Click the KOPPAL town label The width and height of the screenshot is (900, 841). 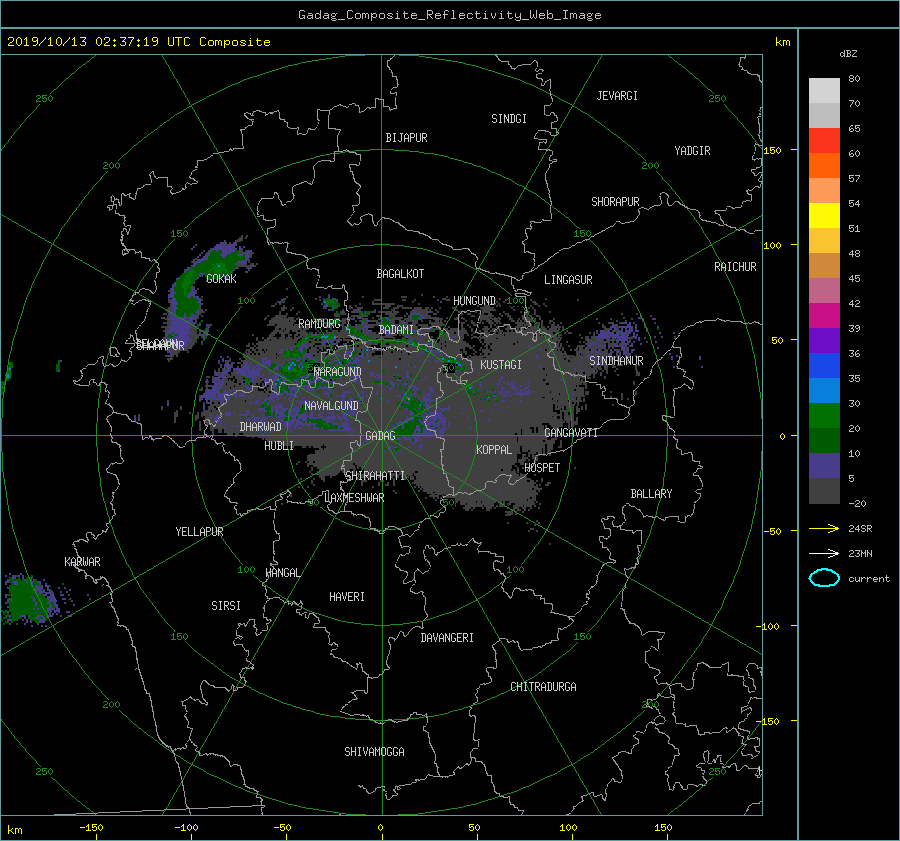[x=494, y=450]
